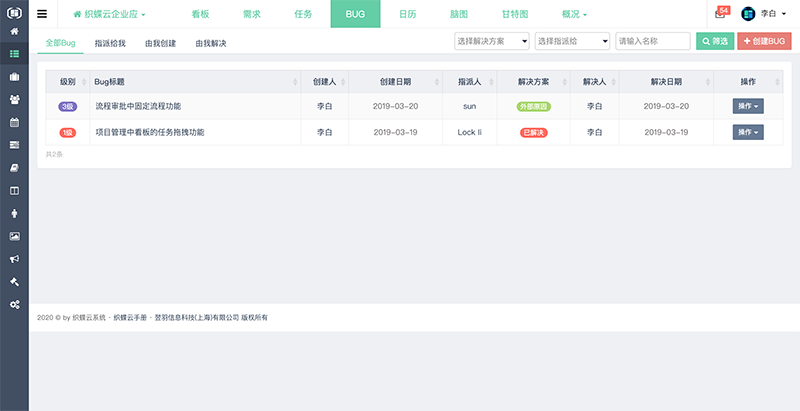This screenshot has height=411, width=800.
Task: Click the 共2条 record count text
Action: point(54,154)
